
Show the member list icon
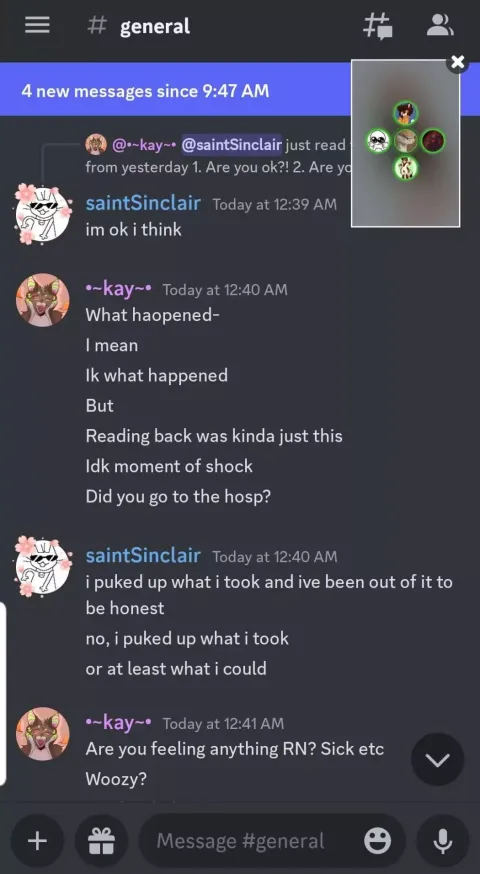coord(440,25)
